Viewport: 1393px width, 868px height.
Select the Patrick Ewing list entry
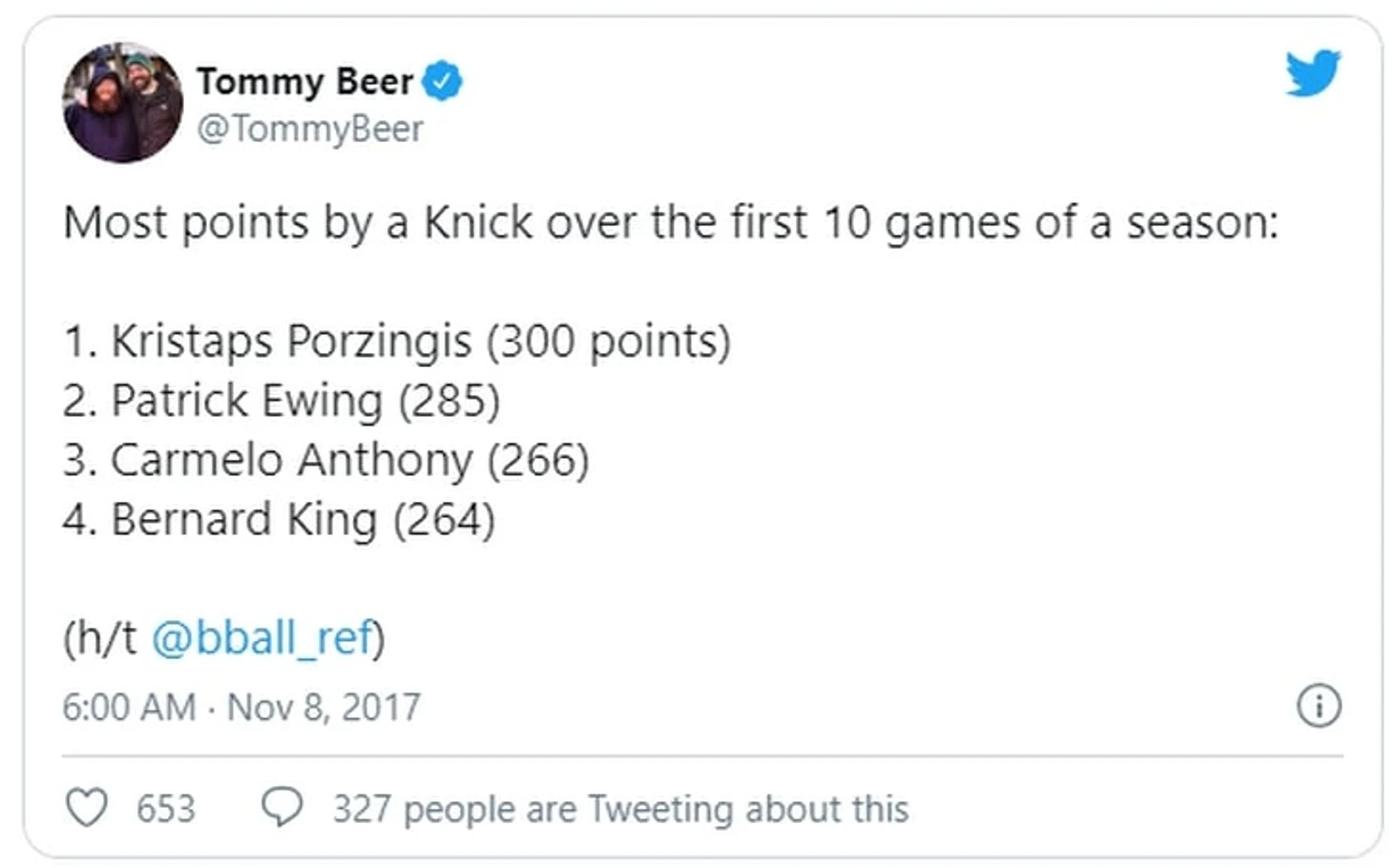pyautogui.click(x=281, y=401)
